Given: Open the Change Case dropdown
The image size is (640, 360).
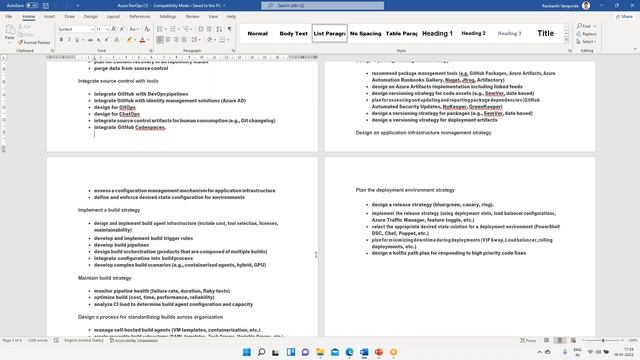Looking at the screenshot, I should (133, 29).
